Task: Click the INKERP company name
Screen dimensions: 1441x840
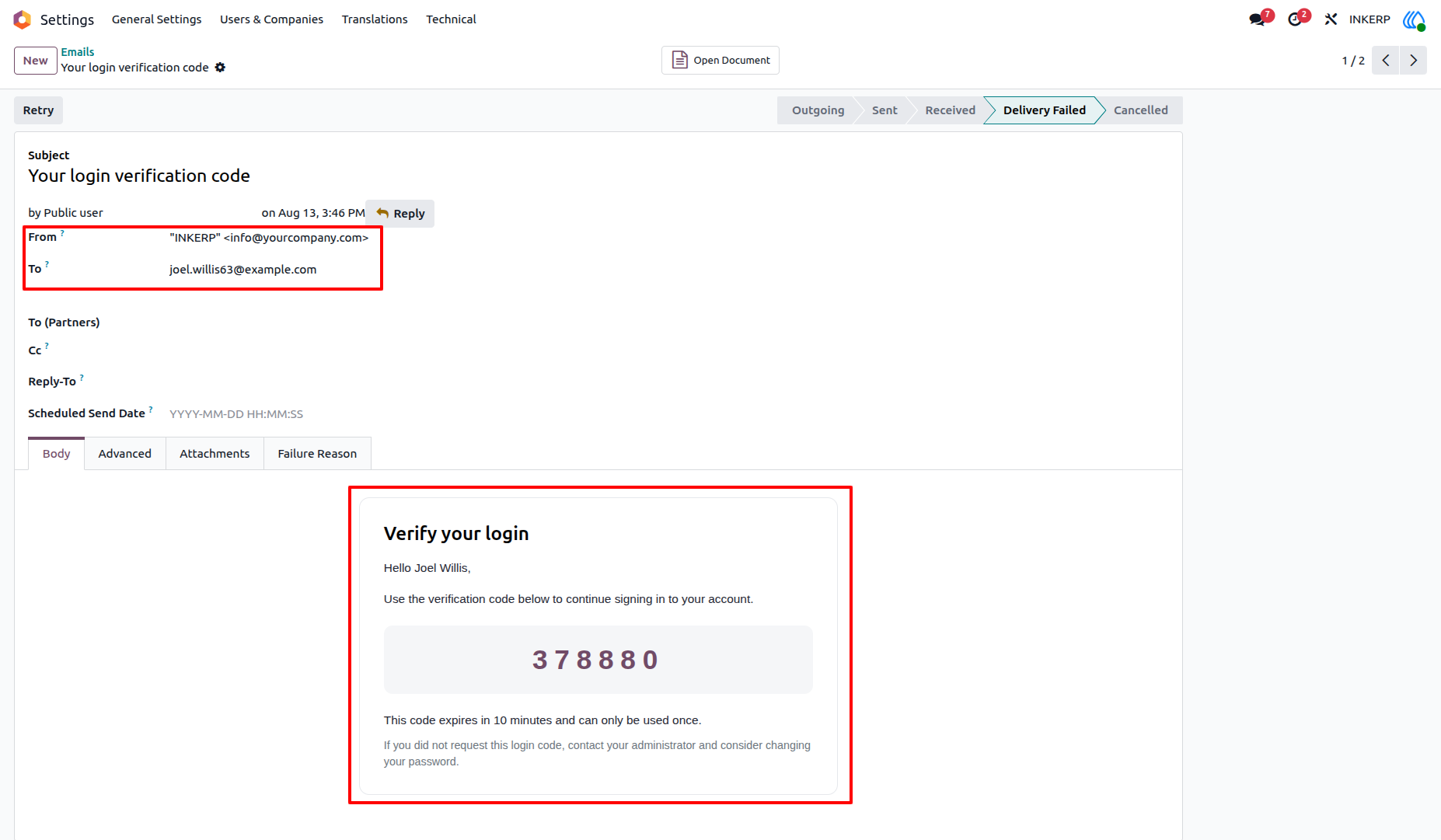Action: coord(1369,19)
